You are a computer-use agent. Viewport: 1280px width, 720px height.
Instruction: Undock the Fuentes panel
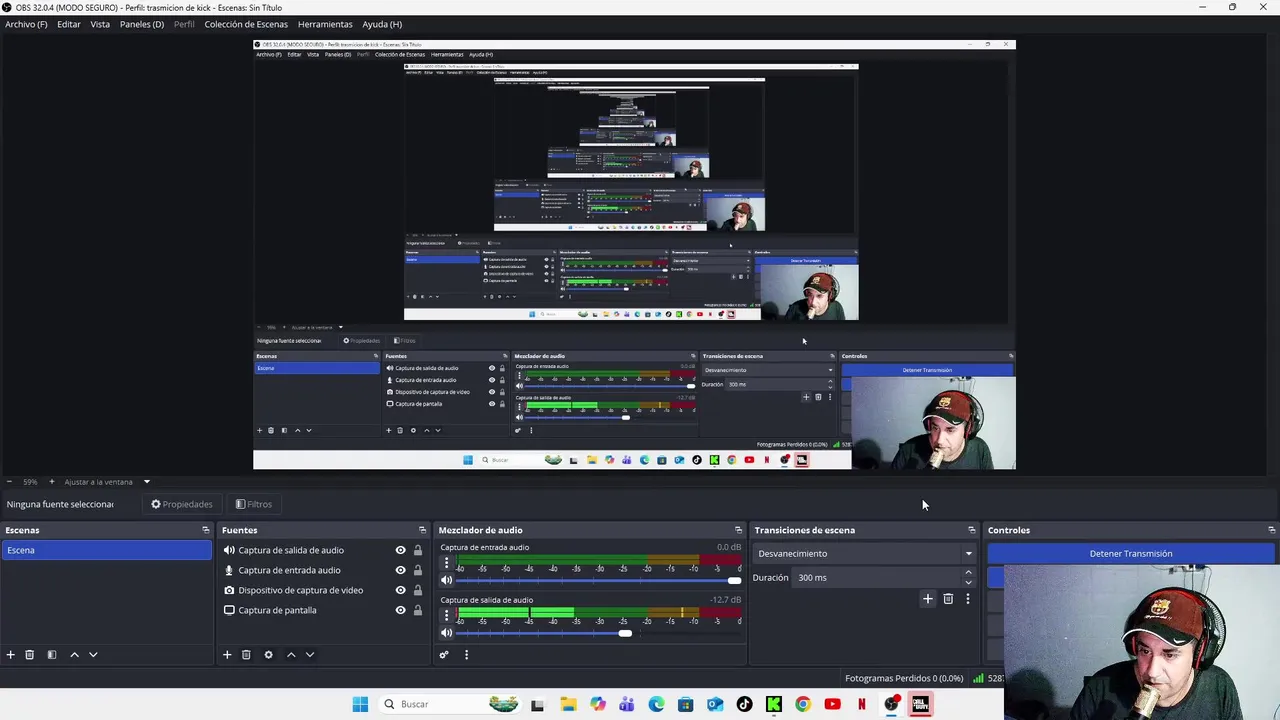[422, 530]
